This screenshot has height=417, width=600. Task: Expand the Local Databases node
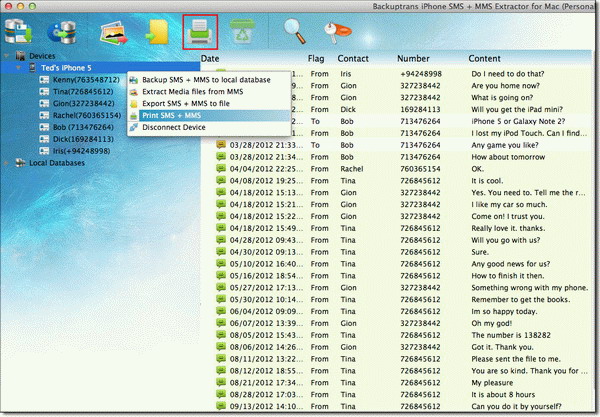pos(7,163)
